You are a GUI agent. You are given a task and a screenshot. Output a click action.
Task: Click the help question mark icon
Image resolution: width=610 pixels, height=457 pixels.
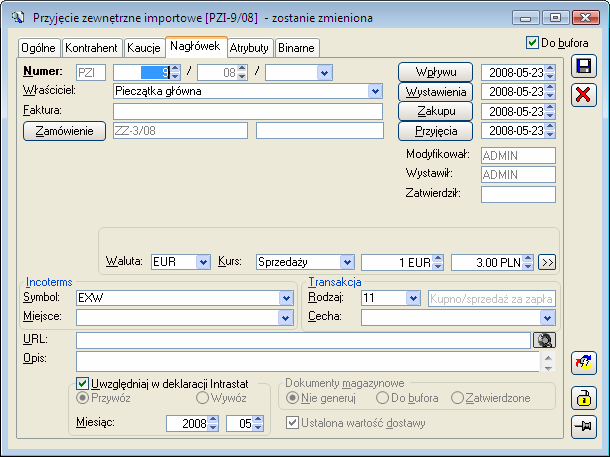click(x=584, y=363)
